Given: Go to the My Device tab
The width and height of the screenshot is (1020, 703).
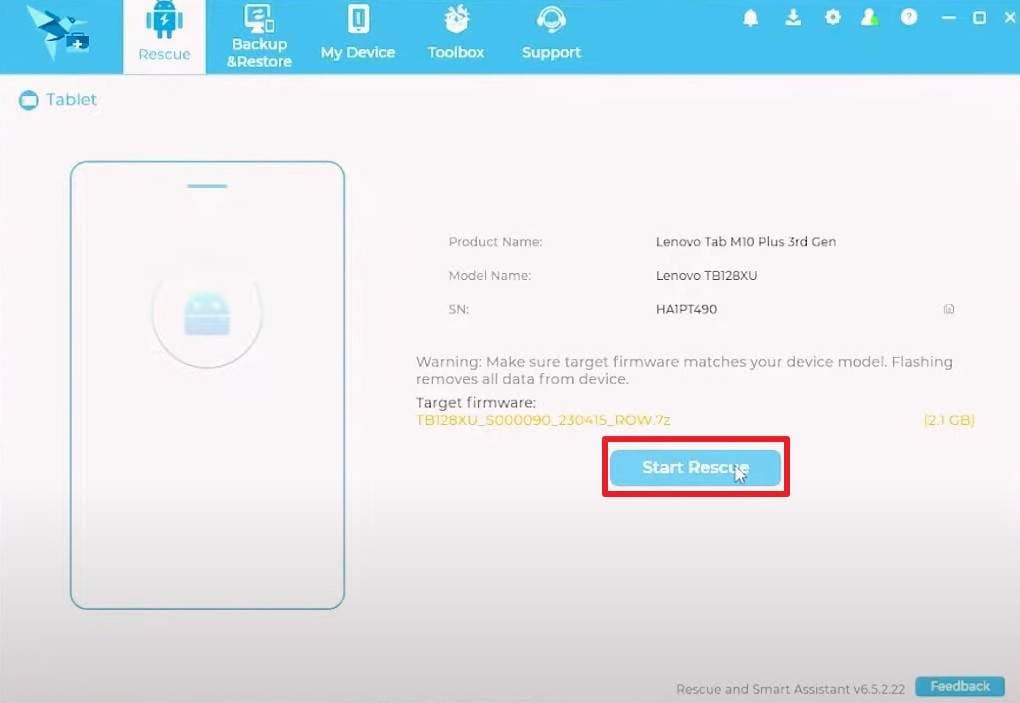Looking at the screenshot, I should pyautogui.click(x=358, y=36).
